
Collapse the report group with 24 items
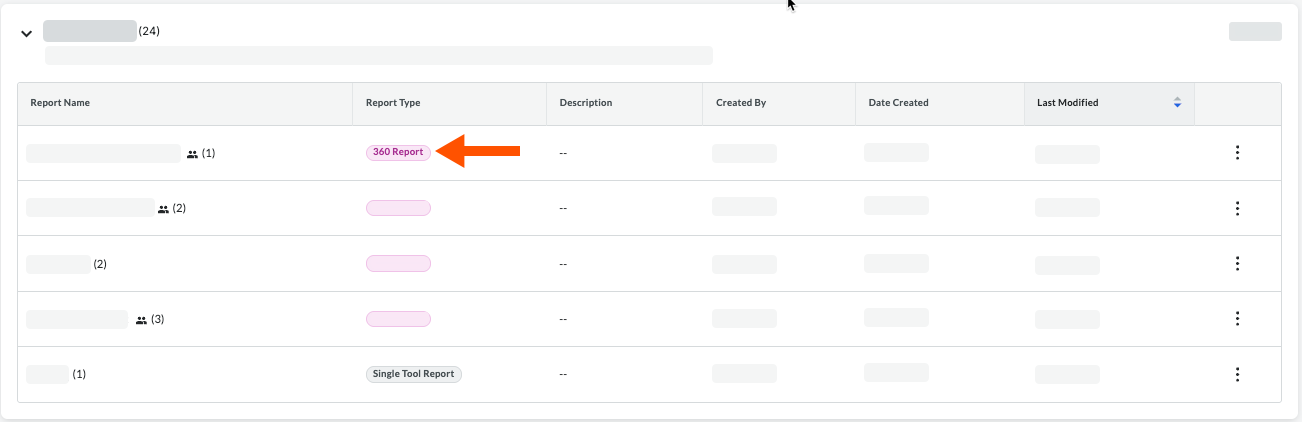pyautogui.click(x=27, y=33)
